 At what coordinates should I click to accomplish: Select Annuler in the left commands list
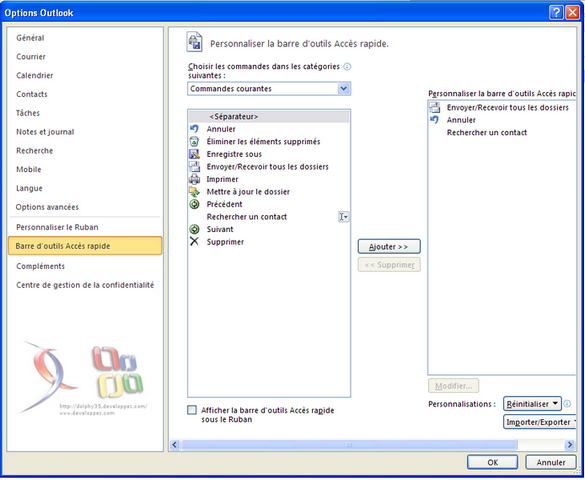[x=269, y=129]
